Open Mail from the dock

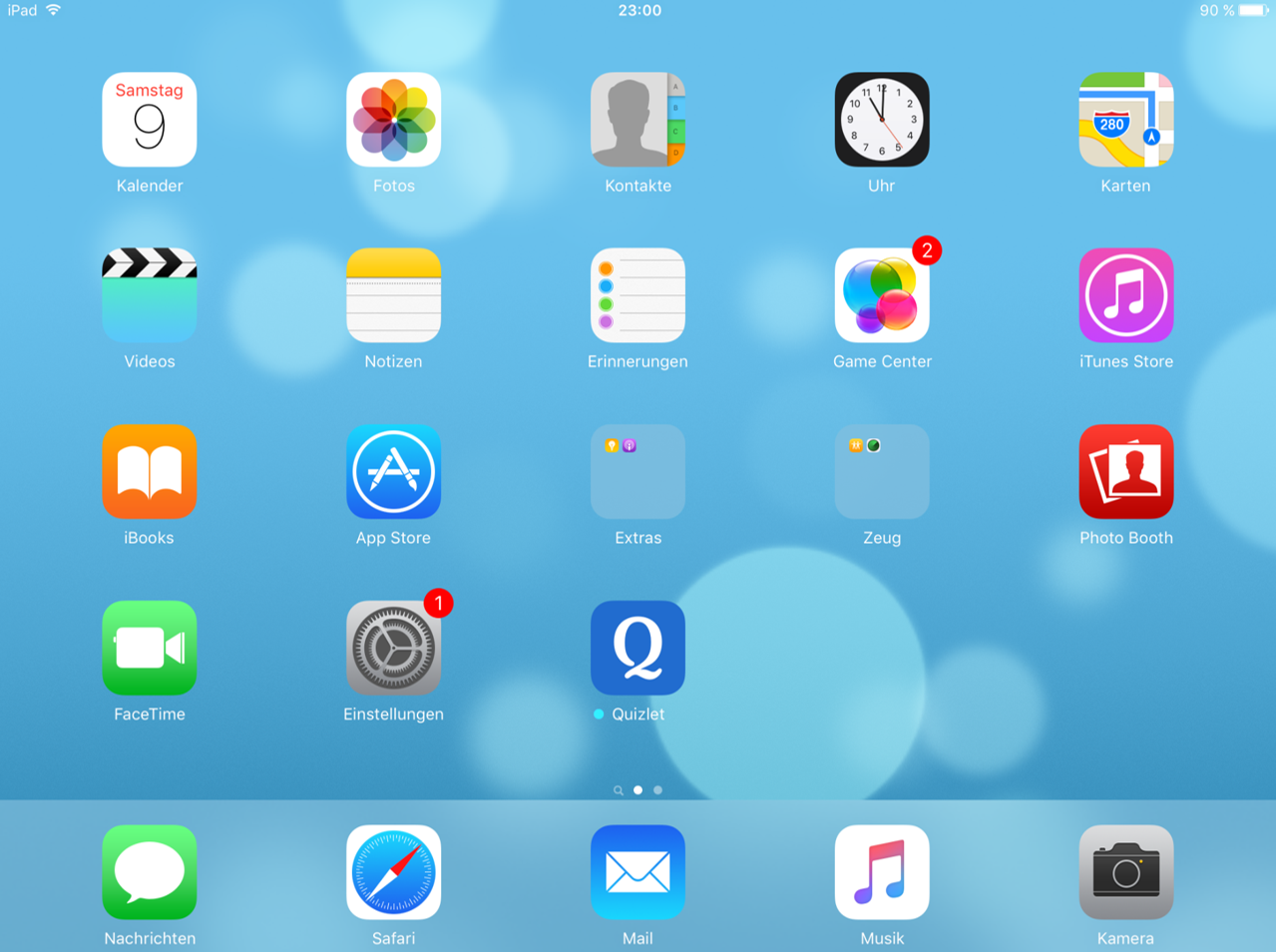coord(638,872)
